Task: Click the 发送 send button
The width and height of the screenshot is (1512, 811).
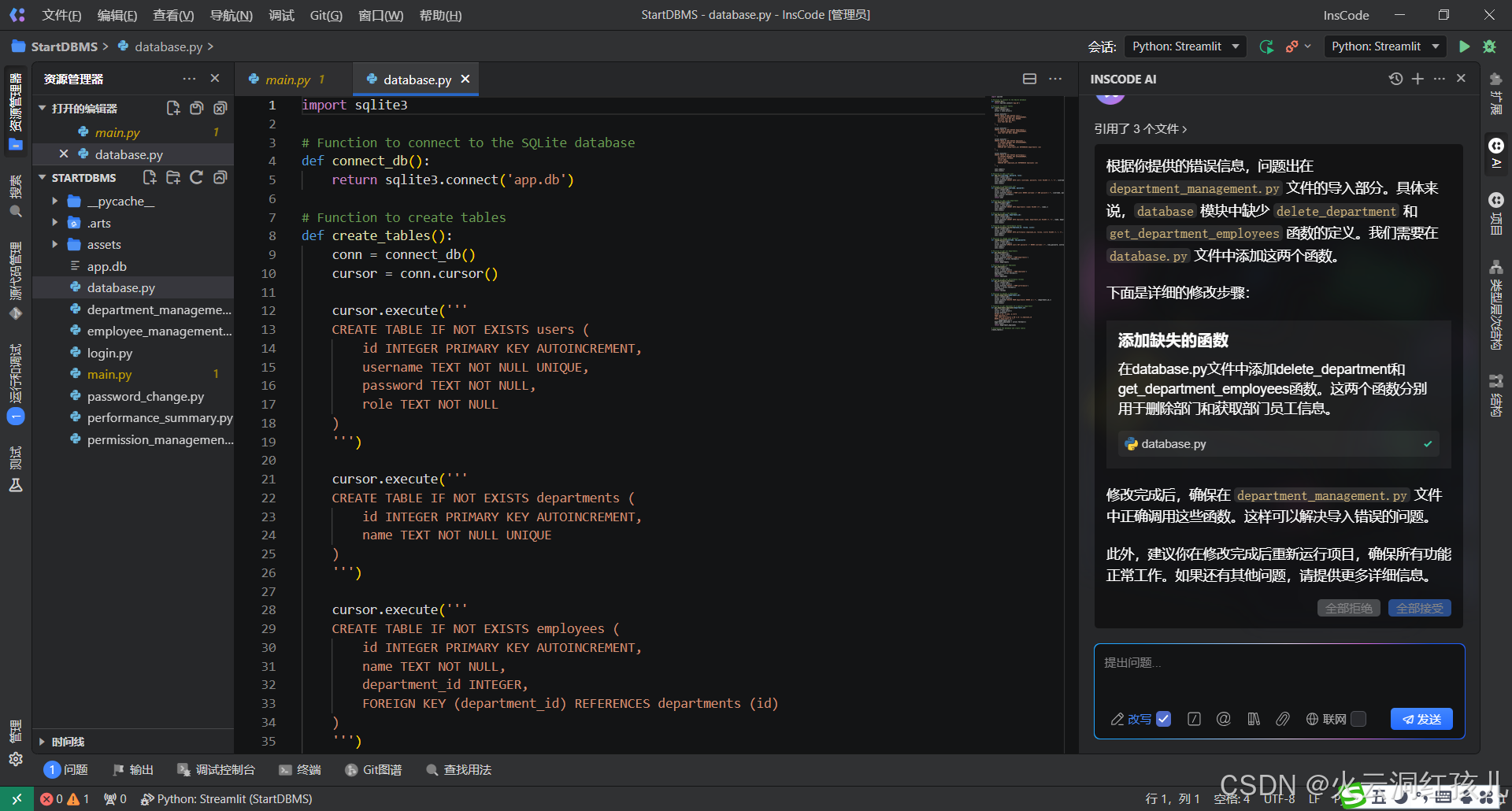Action: point(1421,719)
